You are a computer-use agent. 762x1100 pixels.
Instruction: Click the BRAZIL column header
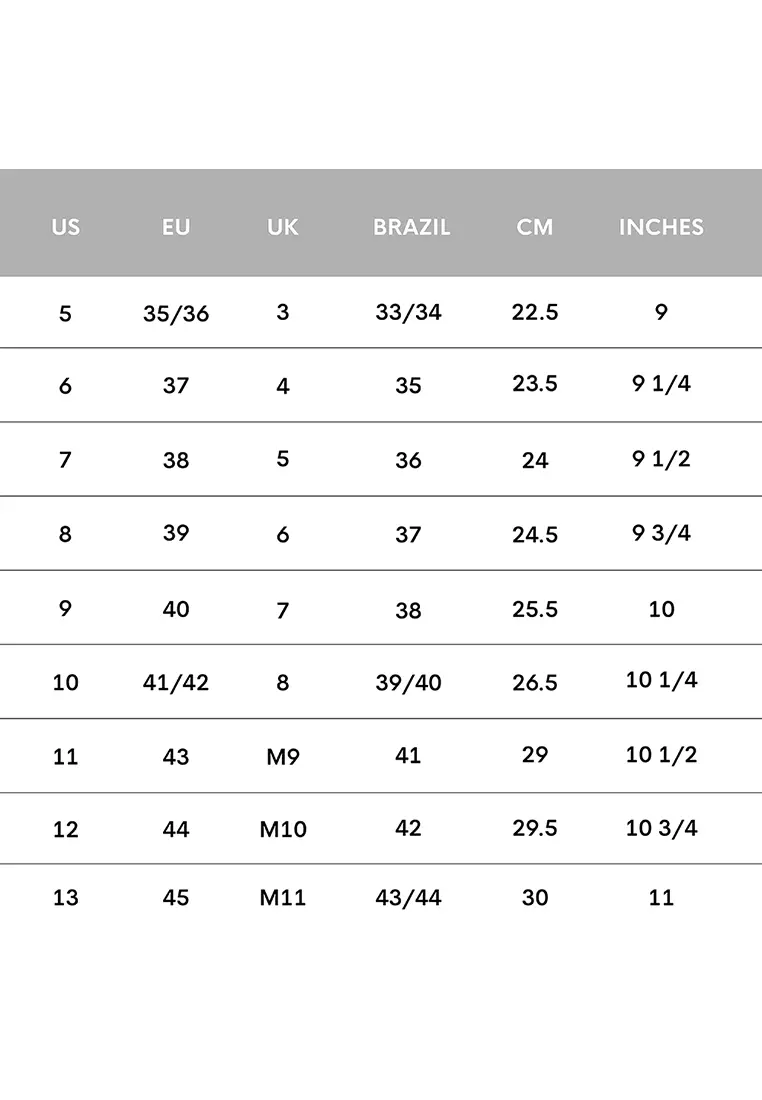pyautogui.click(x=411, y=227)
